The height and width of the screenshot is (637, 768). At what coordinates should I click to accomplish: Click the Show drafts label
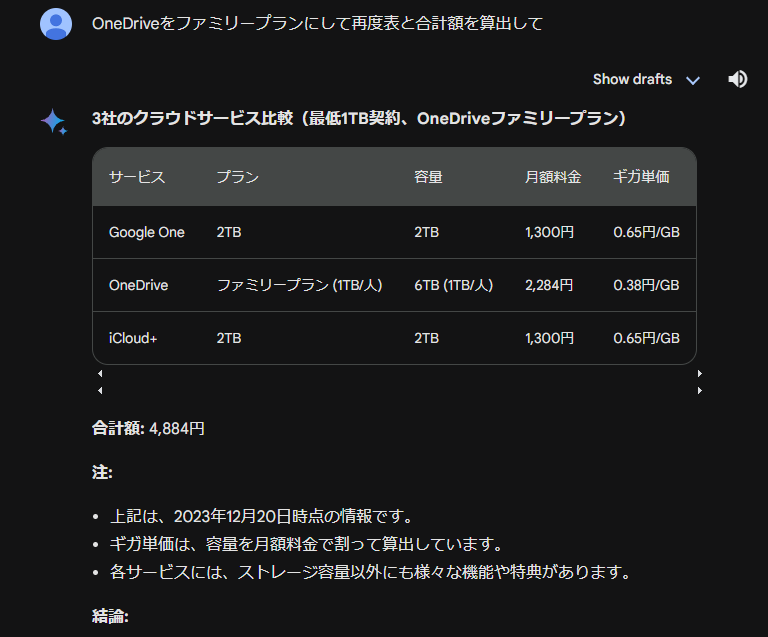[x=632, y=79]
